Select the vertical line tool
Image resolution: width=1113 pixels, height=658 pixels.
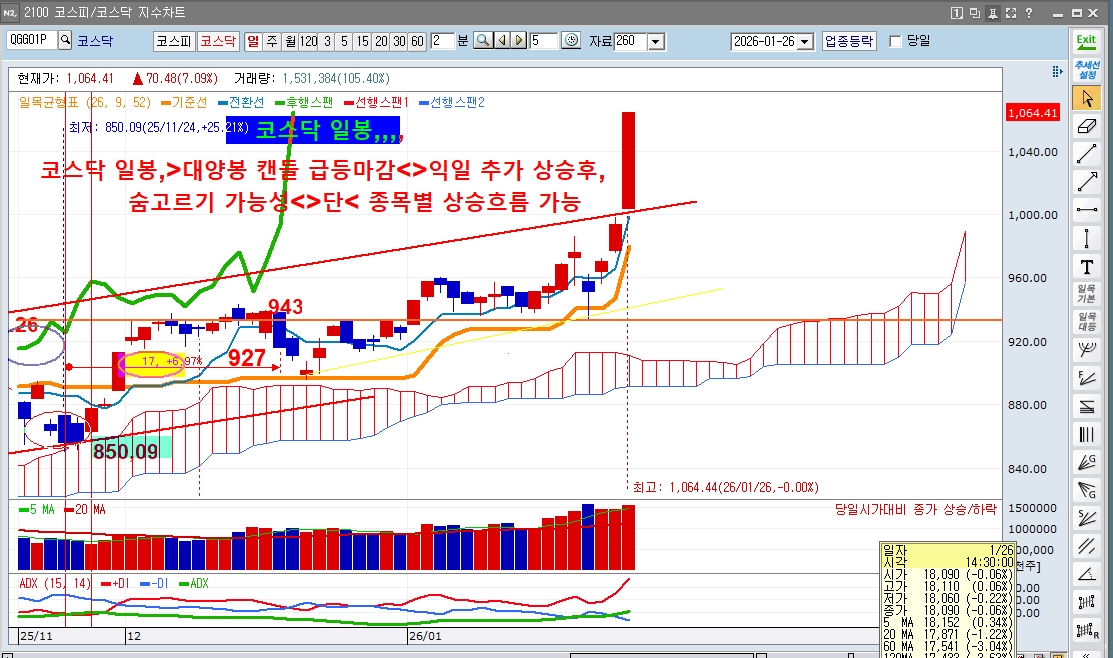(1087, 238)
